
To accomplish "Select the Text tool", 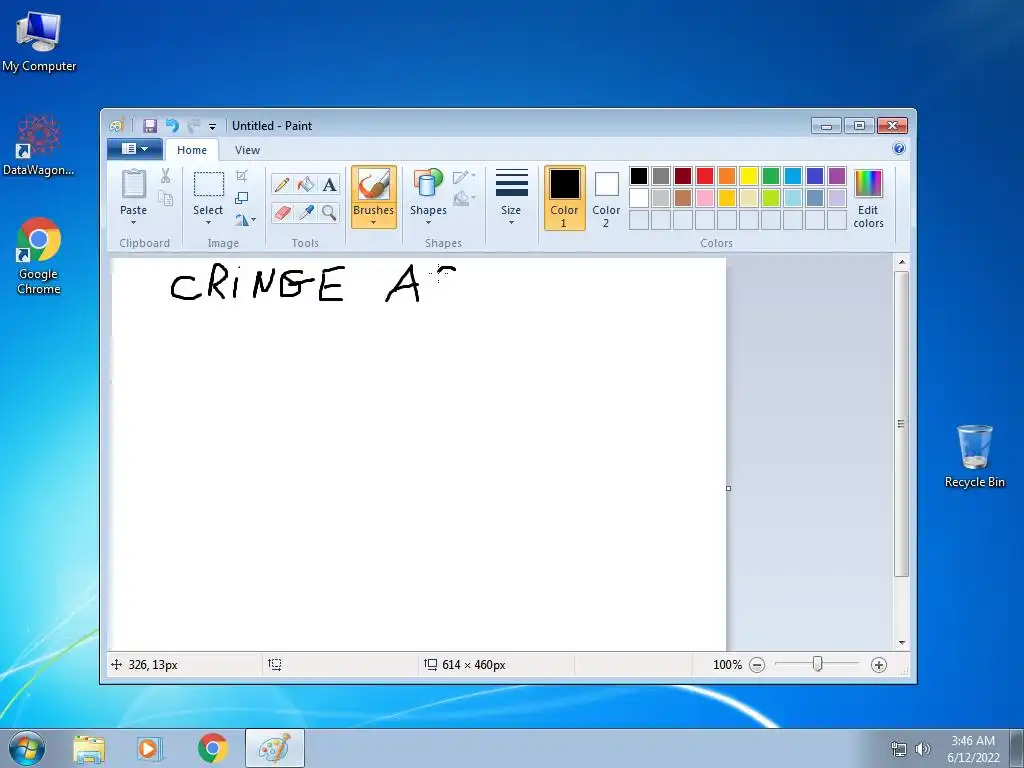I will coord(329,185).
